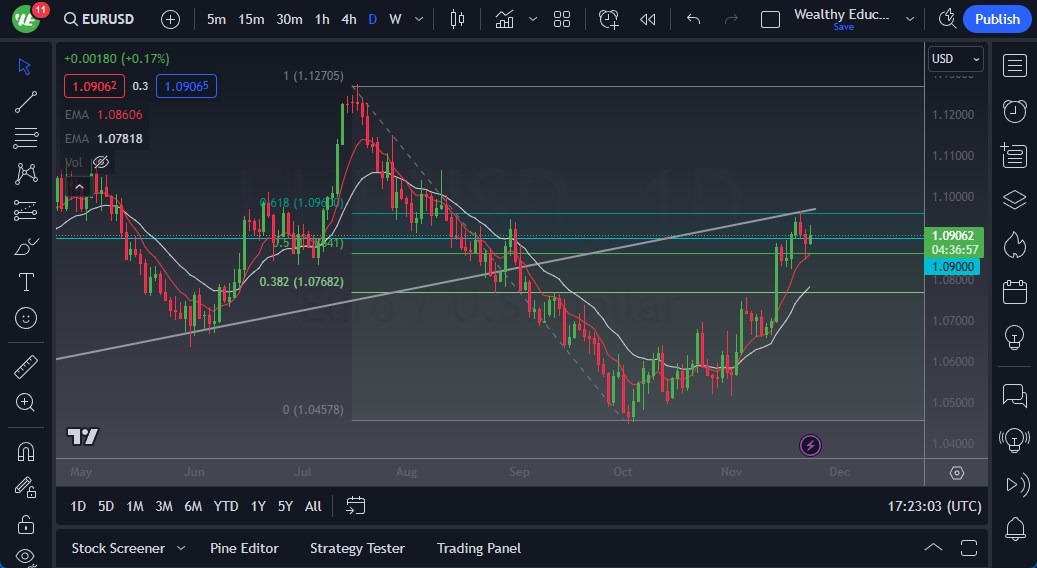This screenshot has width=1037, height=568.
Task: Open the Indicators menu
Action: click(505, 19)
